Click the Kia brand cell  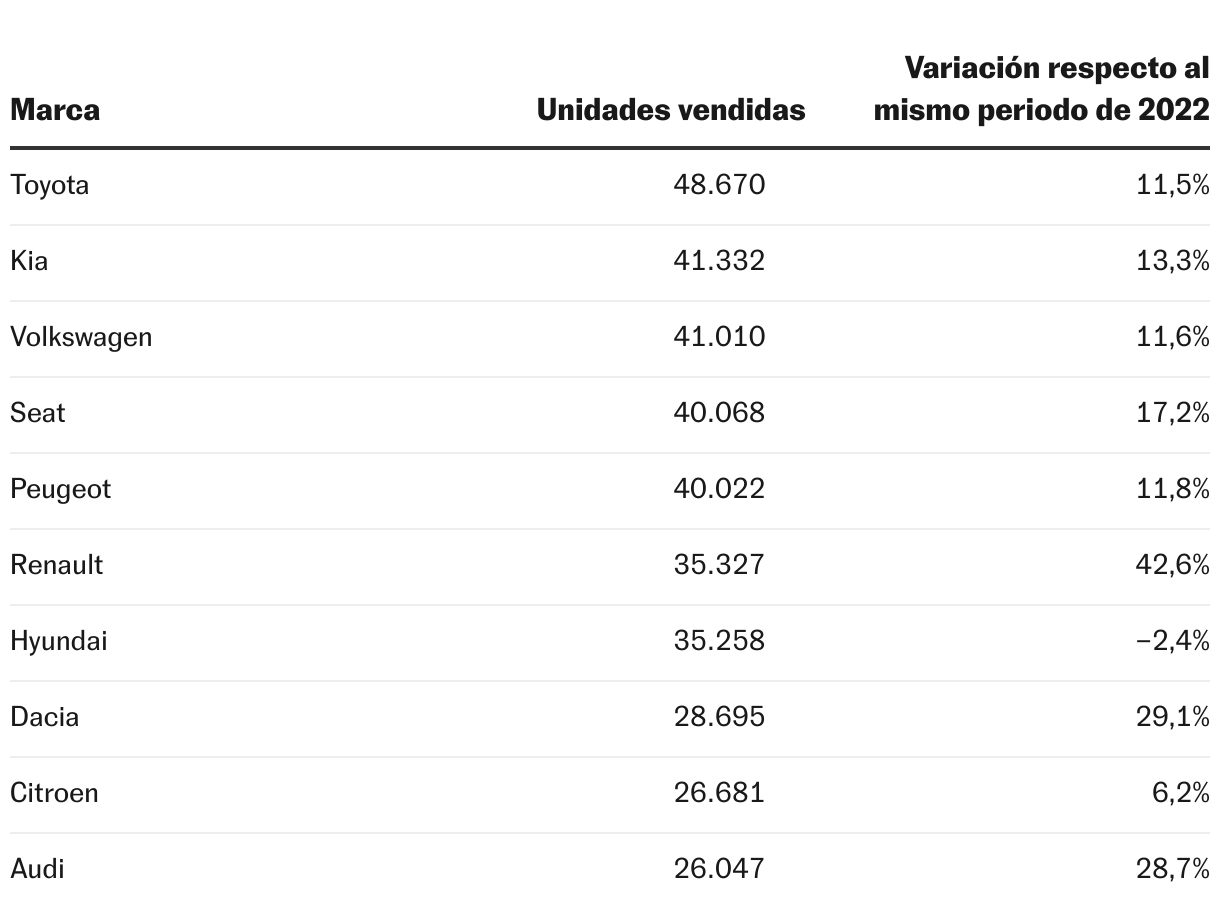click(x=29, y=261)
